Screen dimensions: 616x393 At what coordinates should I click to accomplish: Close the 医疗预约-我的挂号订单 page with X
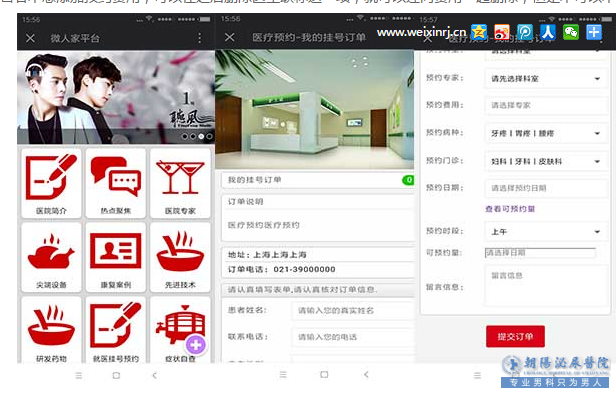tap(230, 37)
